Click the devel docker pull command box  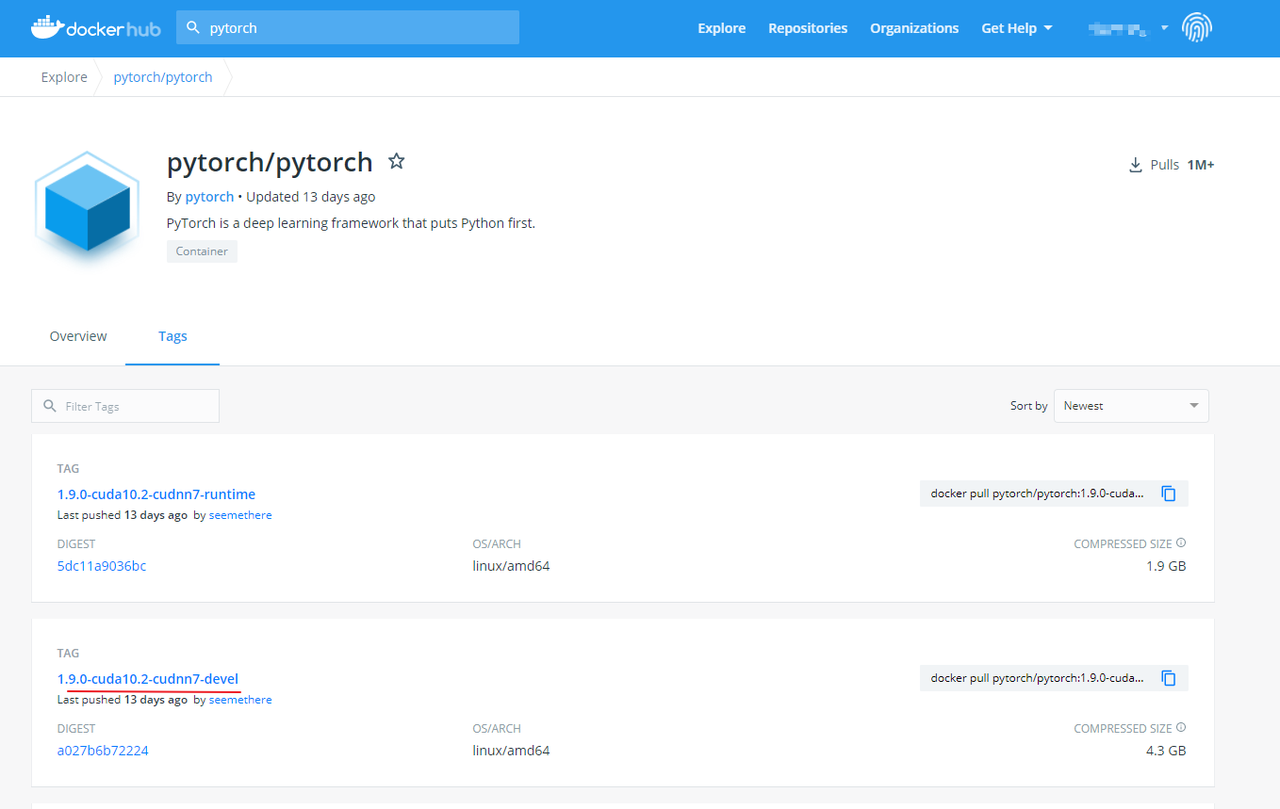tap(1054, 678)
